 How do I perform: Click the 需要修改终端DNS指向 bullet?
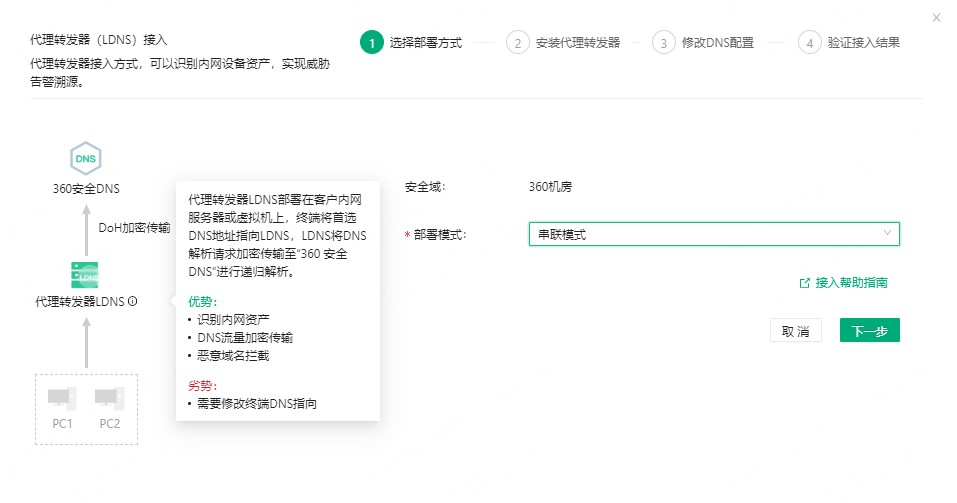pos(257,404)
